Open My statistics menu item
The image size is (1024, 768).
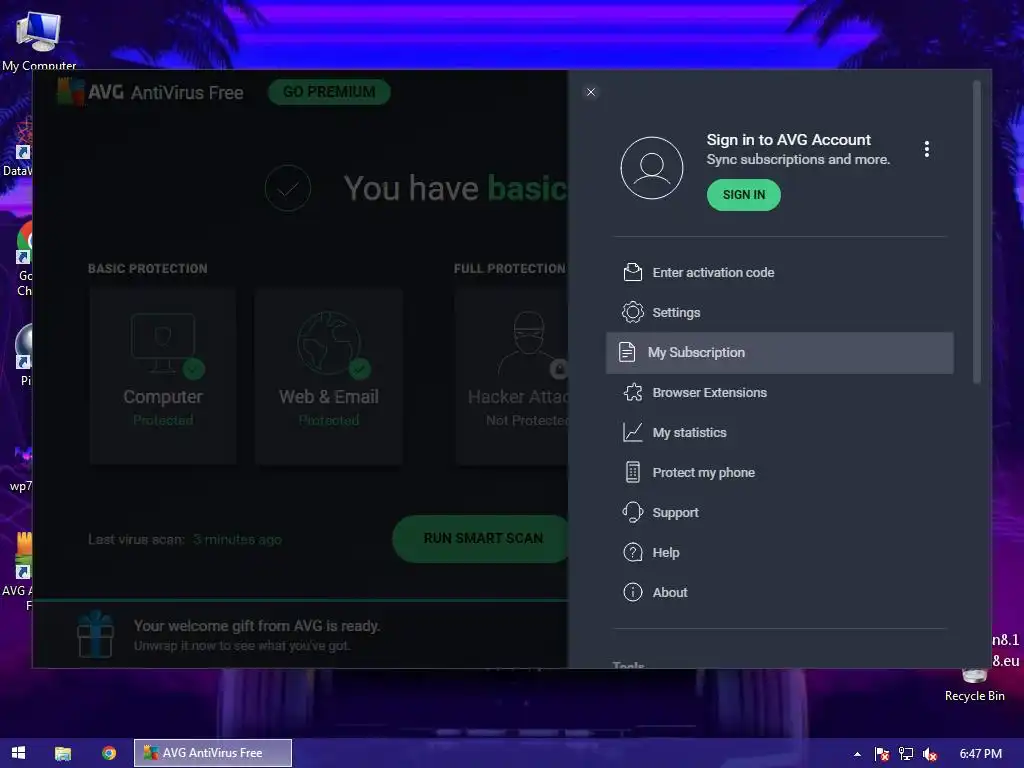[779, 432]
